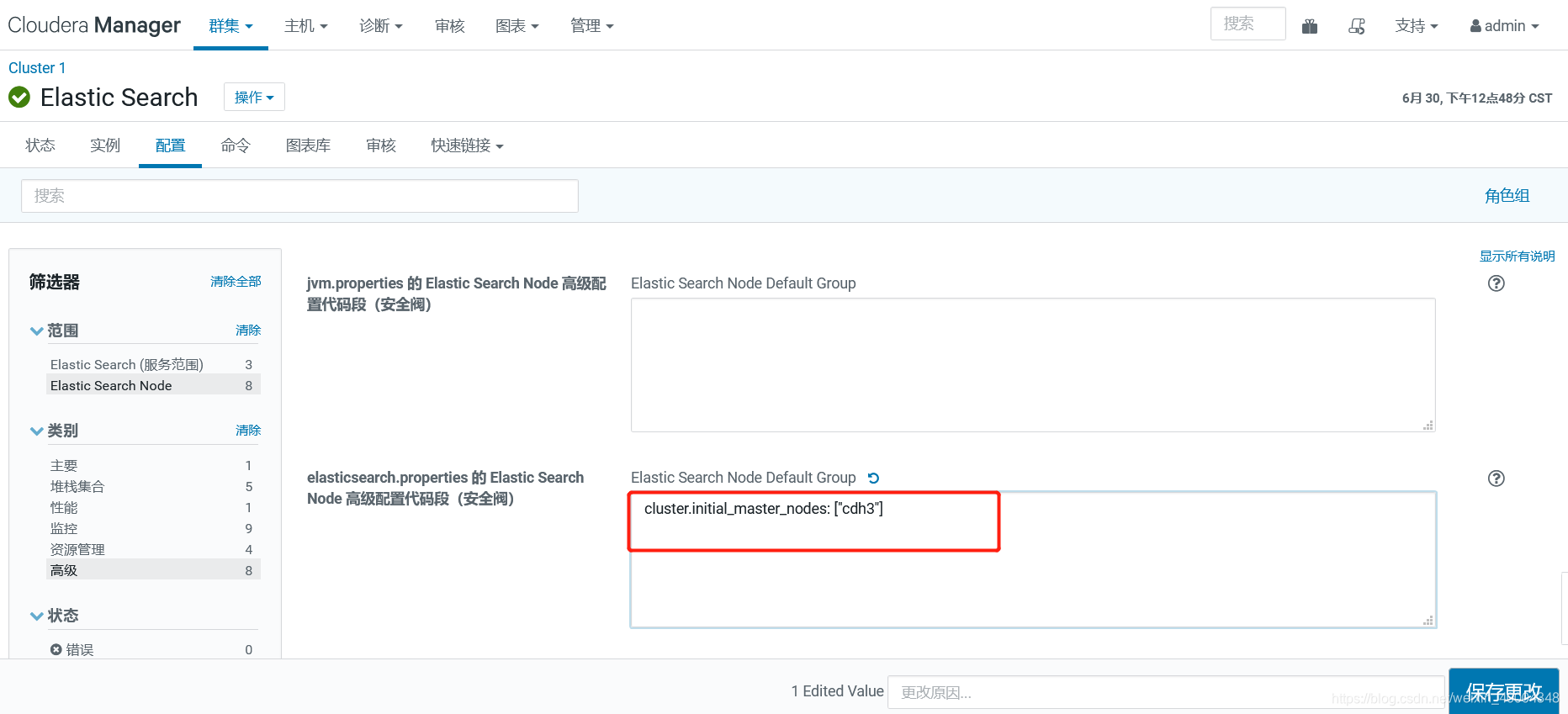Click the jvm.properties text area
The height and width of the screenshot is (714, 1568).
point(1033,365)
